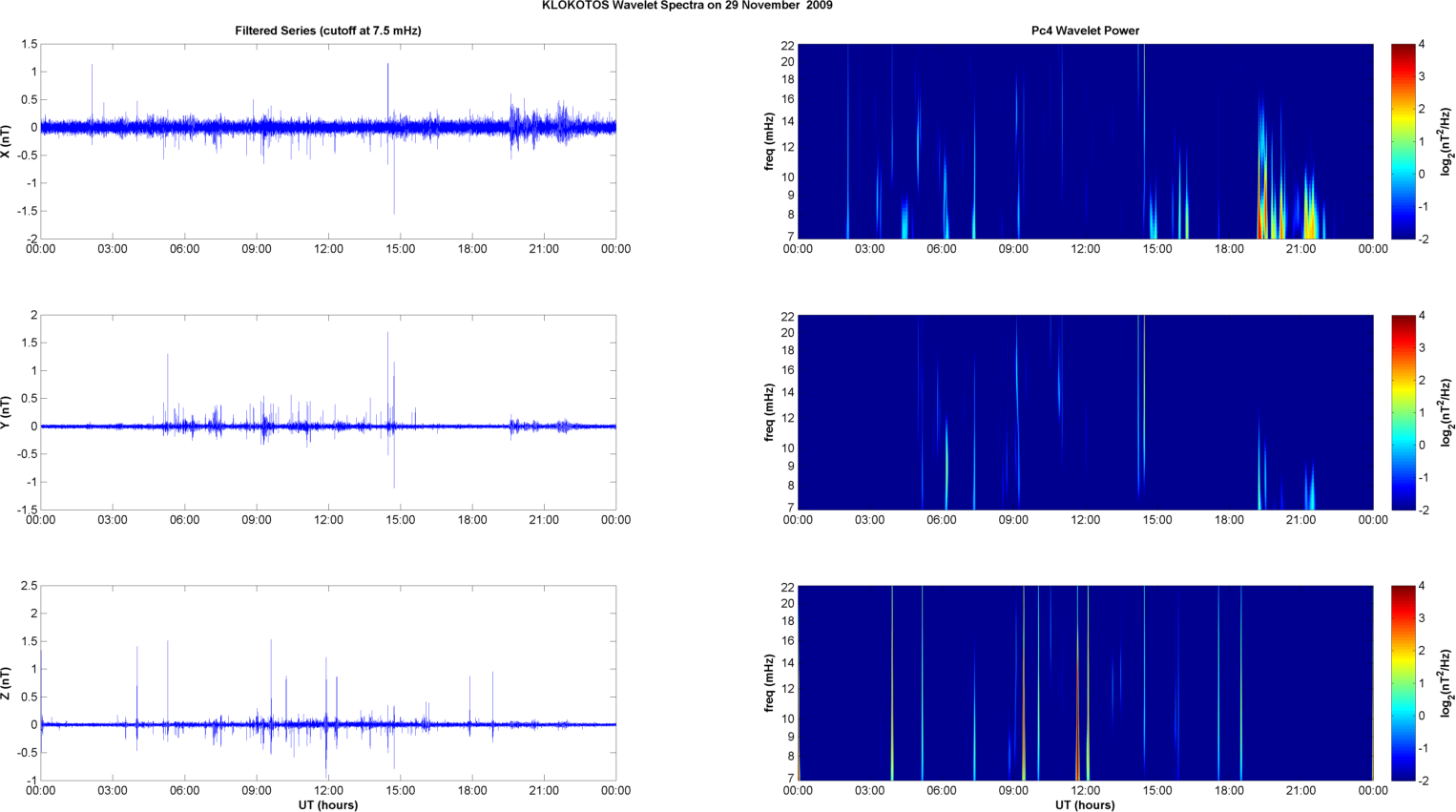Click the X (nT) axis label
The height and width of the screenshot is (812, 1456).
(x=6, y=141)
